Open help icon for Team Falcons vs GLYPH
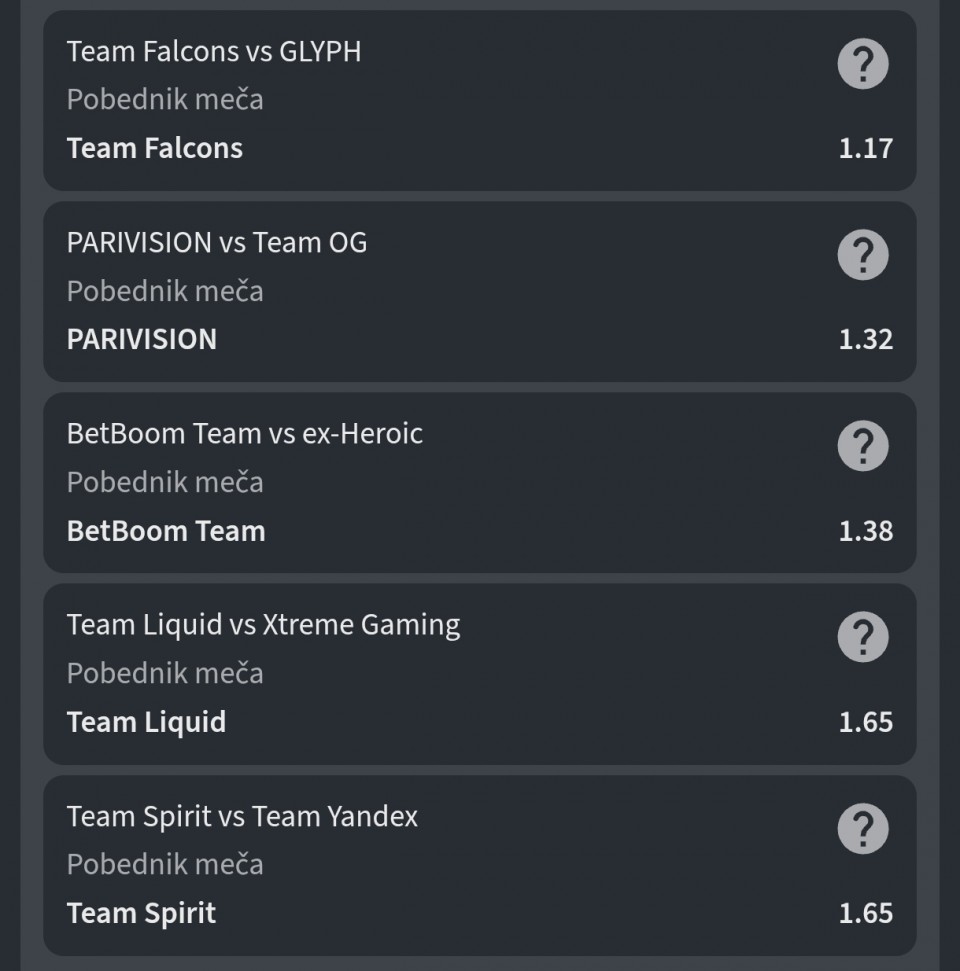This screenshot has width=960, height=971. point(863,64)
